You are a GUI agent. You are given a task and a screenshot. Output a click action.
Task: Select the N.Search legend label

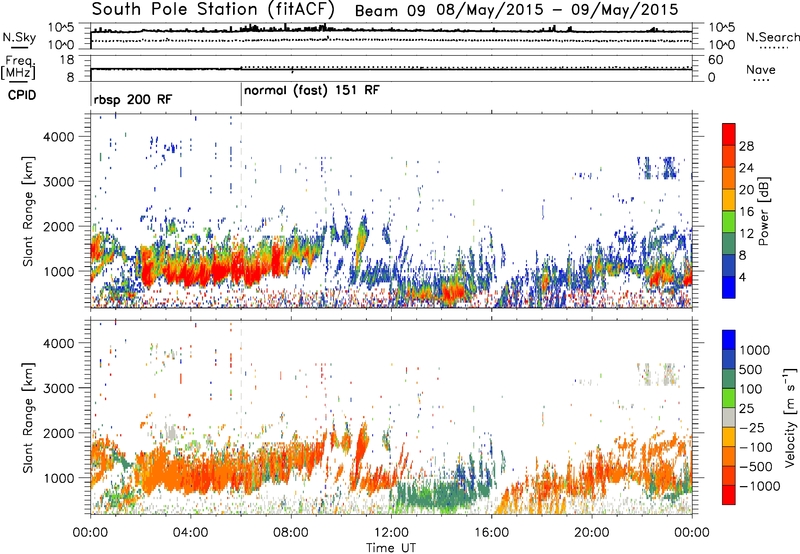pos(772,37)
